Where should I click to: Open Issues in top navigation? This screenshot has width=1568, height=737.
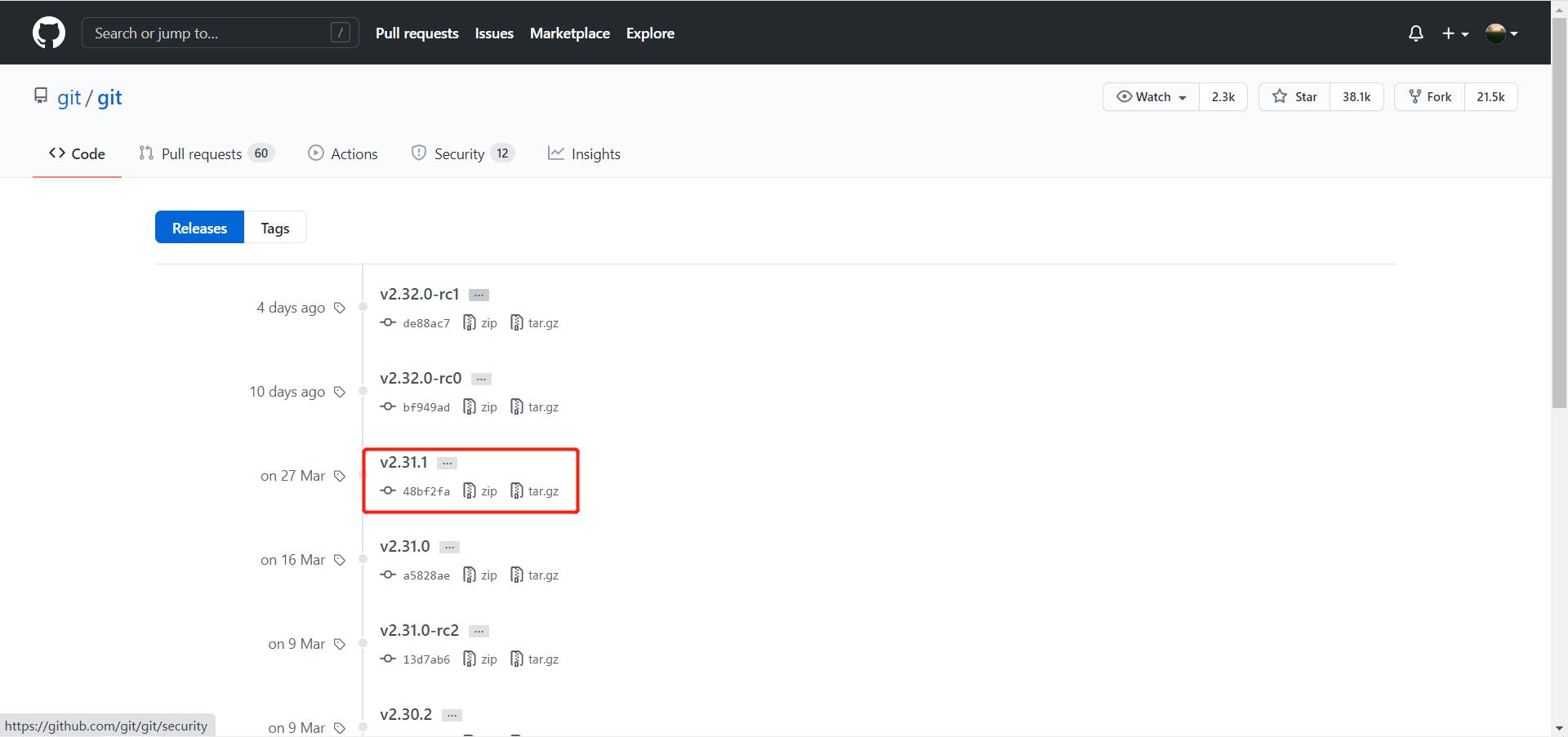(494, 33)
